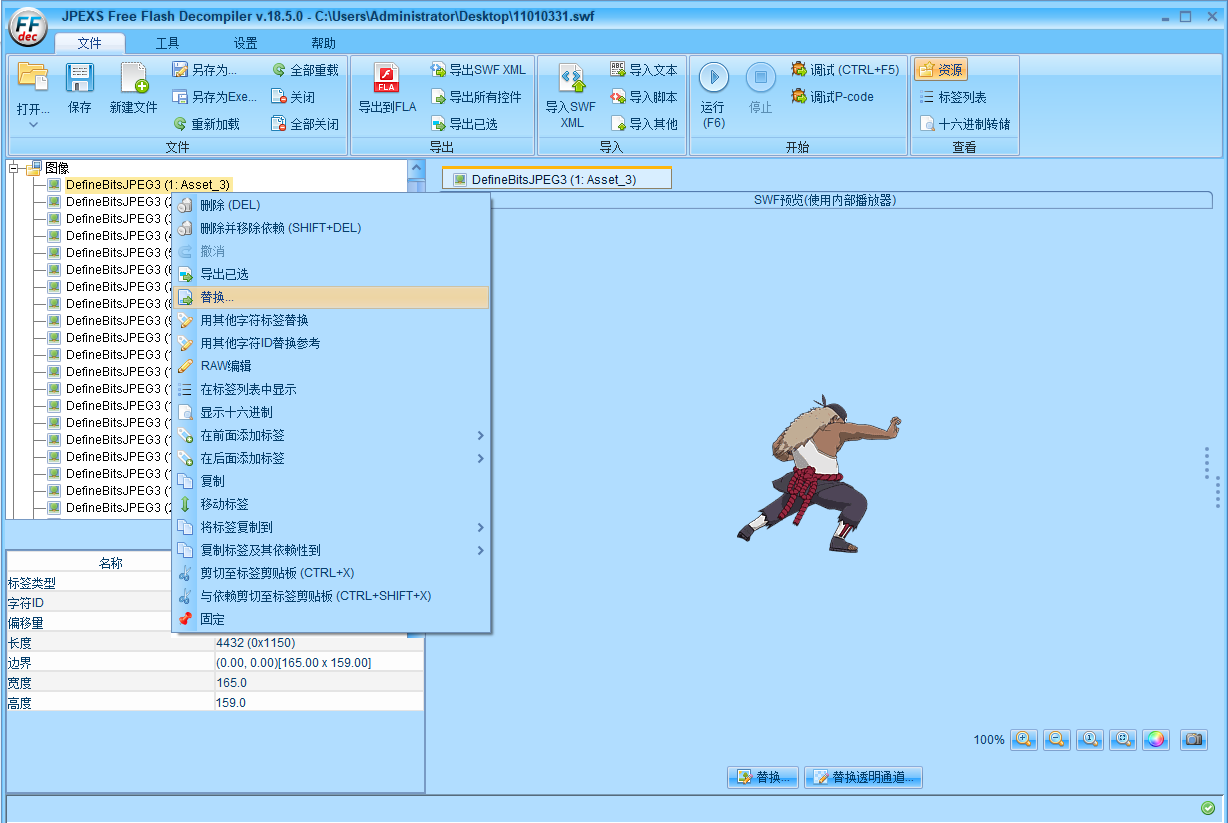Click the 停止 (Stop) button
This screenshot has height=823, width=1228.
click(x=760, y=89)
